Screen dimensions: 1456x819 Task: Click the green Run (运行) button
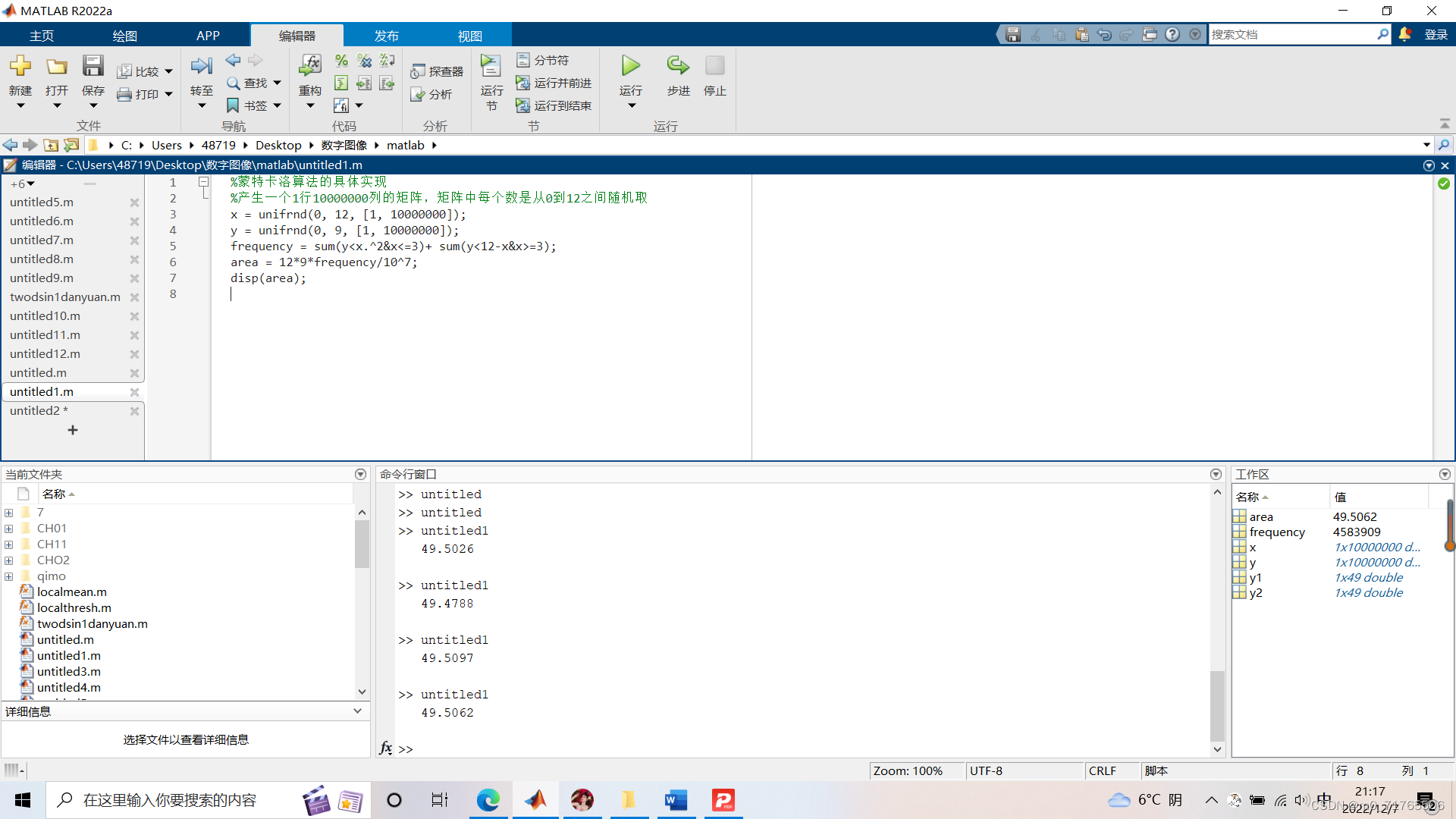[630, 67]
